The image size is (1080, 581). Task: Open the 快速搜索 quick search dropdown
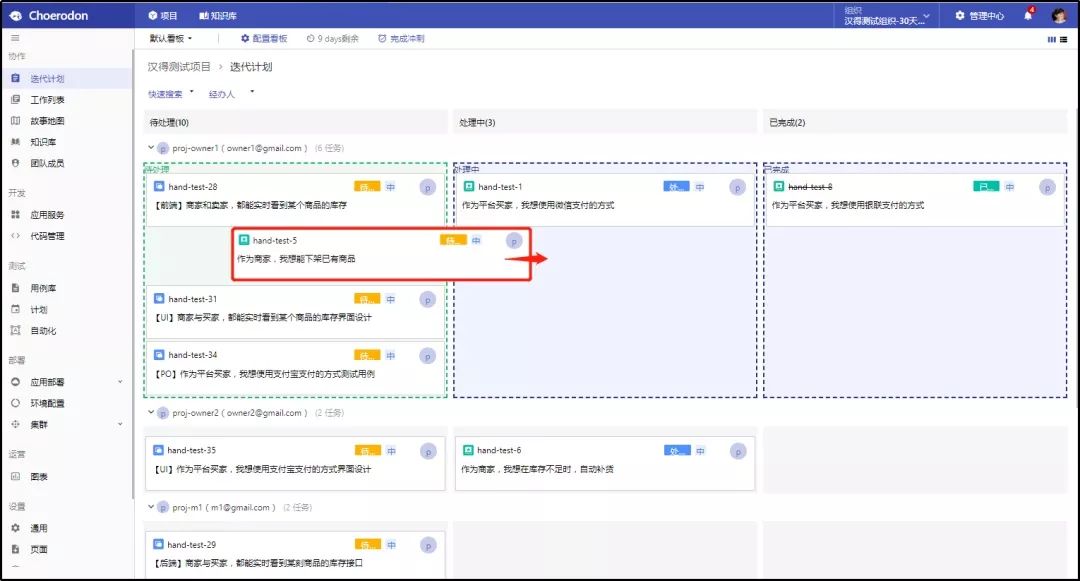171,94
